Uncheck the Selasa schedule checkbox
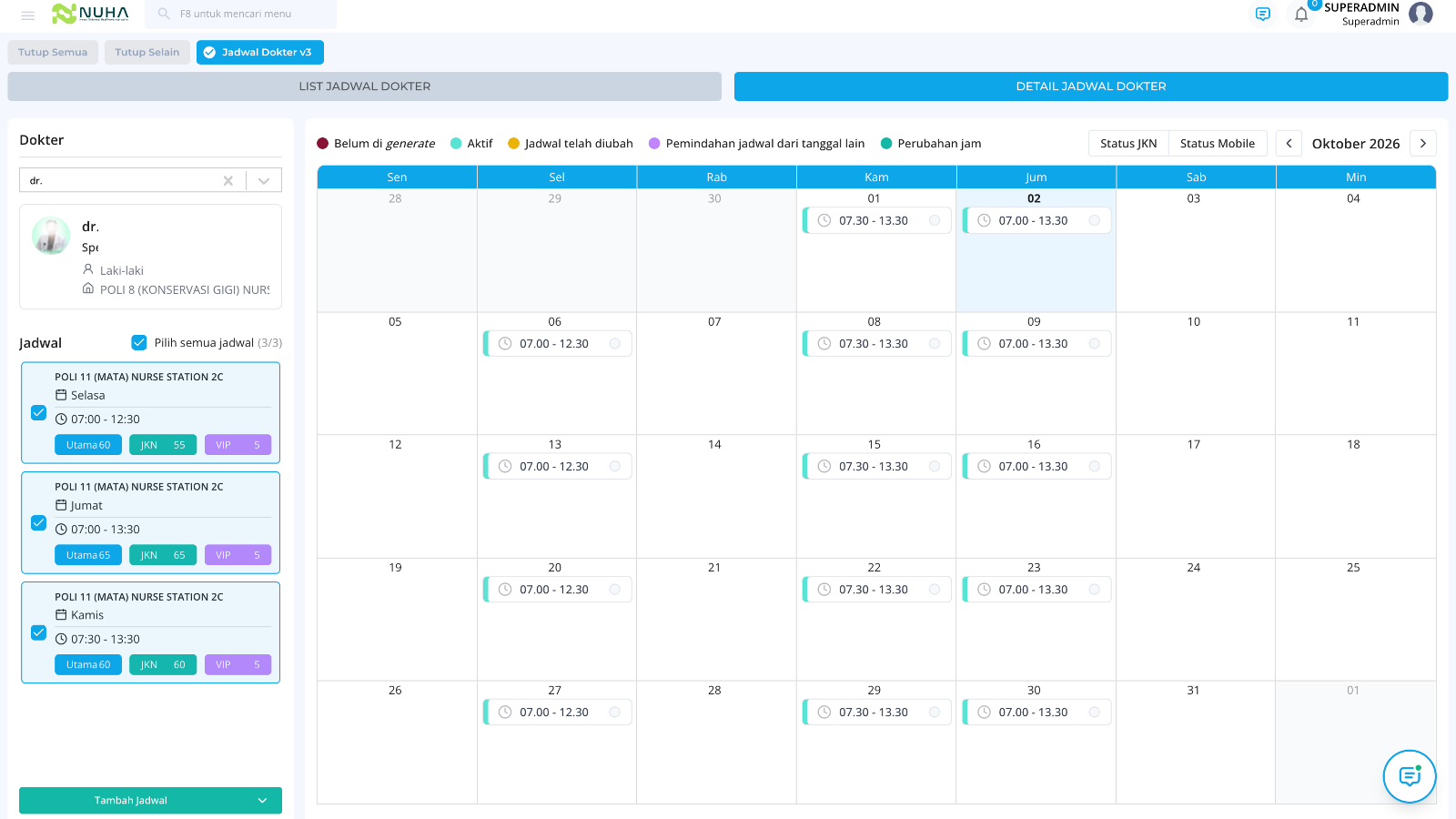This screenshot has height=819, width=1456. 38,412
